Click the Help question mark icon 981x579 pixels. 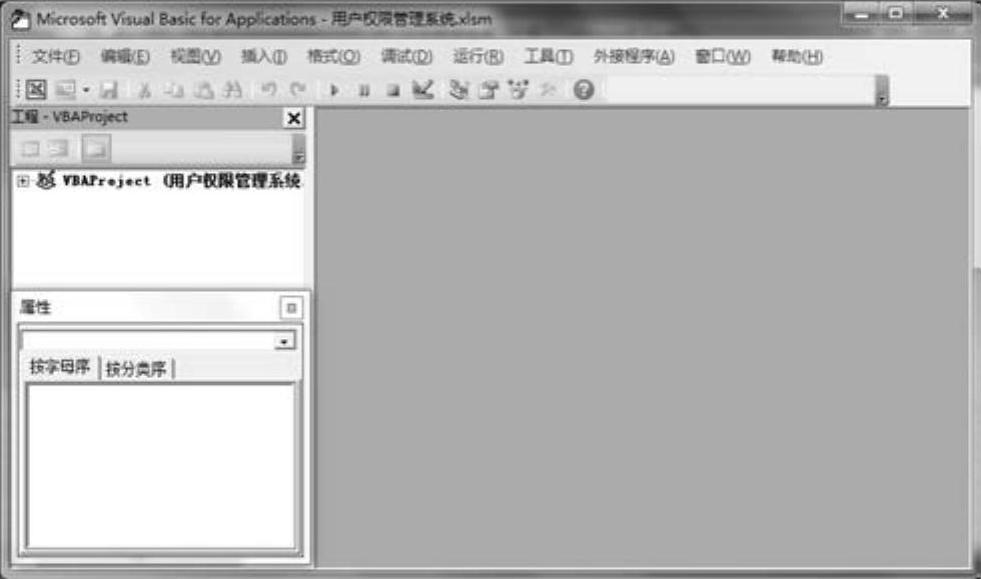coord(583,90)
